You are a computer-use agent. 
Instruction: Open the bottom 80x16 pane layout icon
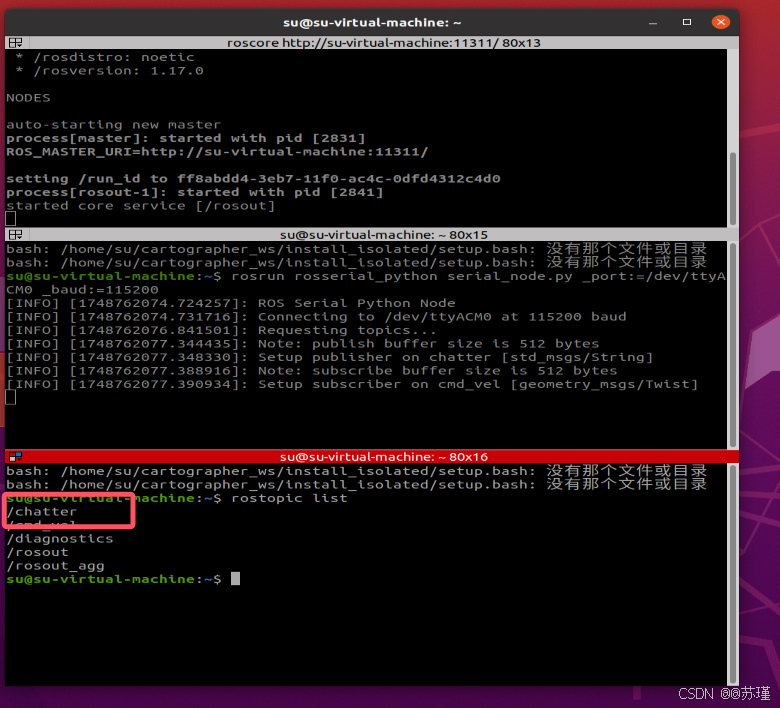click(x=15, y=456)
